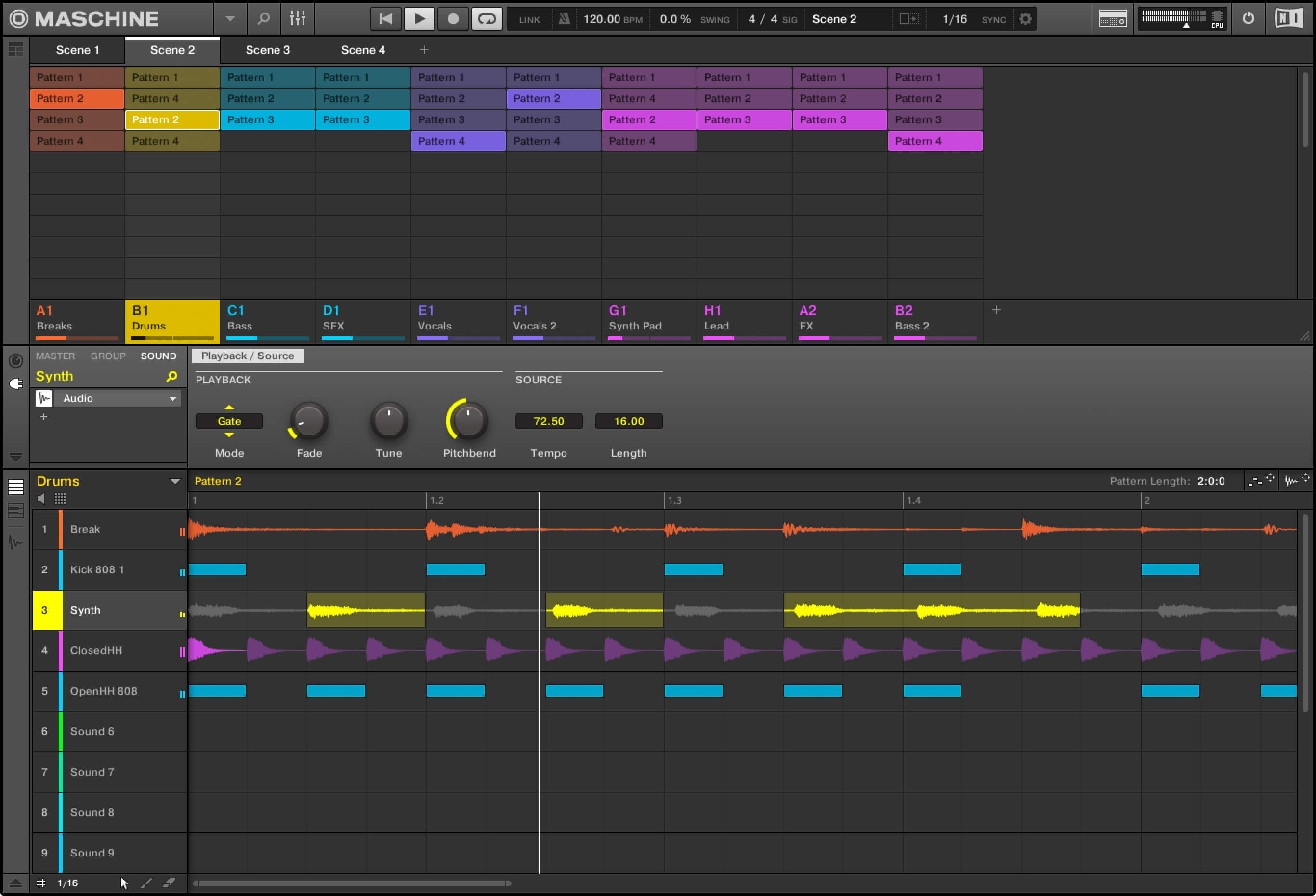Click the restart transport button
Viewport: 1316px width, 896px height.
tap(386, 19)
